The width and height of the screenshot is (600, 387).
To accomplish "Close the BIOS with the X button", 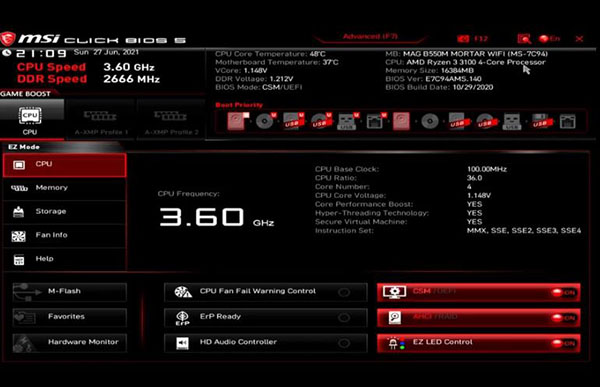I will coord(579,39).
